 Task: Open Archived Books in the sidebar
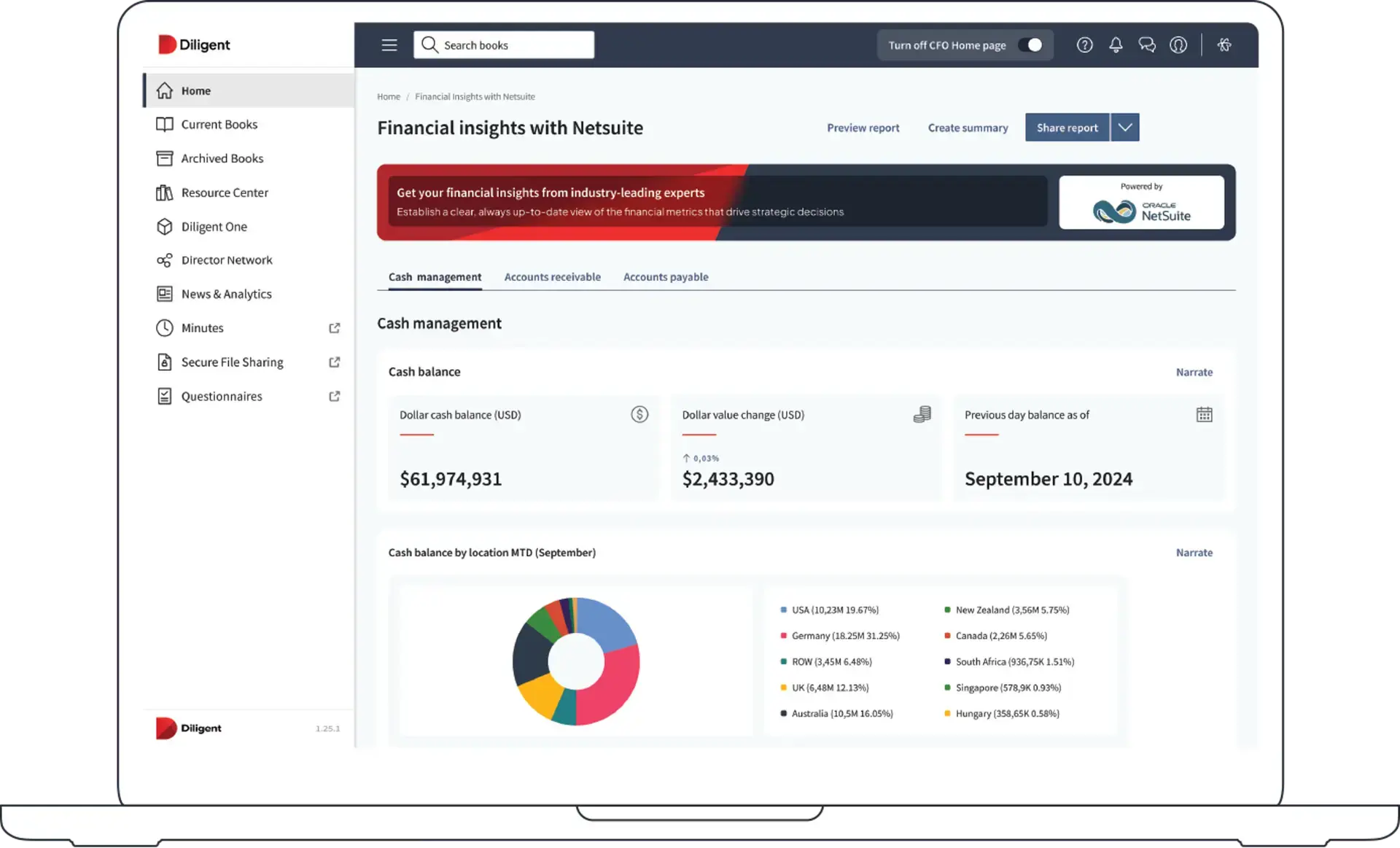coord(222,158)
